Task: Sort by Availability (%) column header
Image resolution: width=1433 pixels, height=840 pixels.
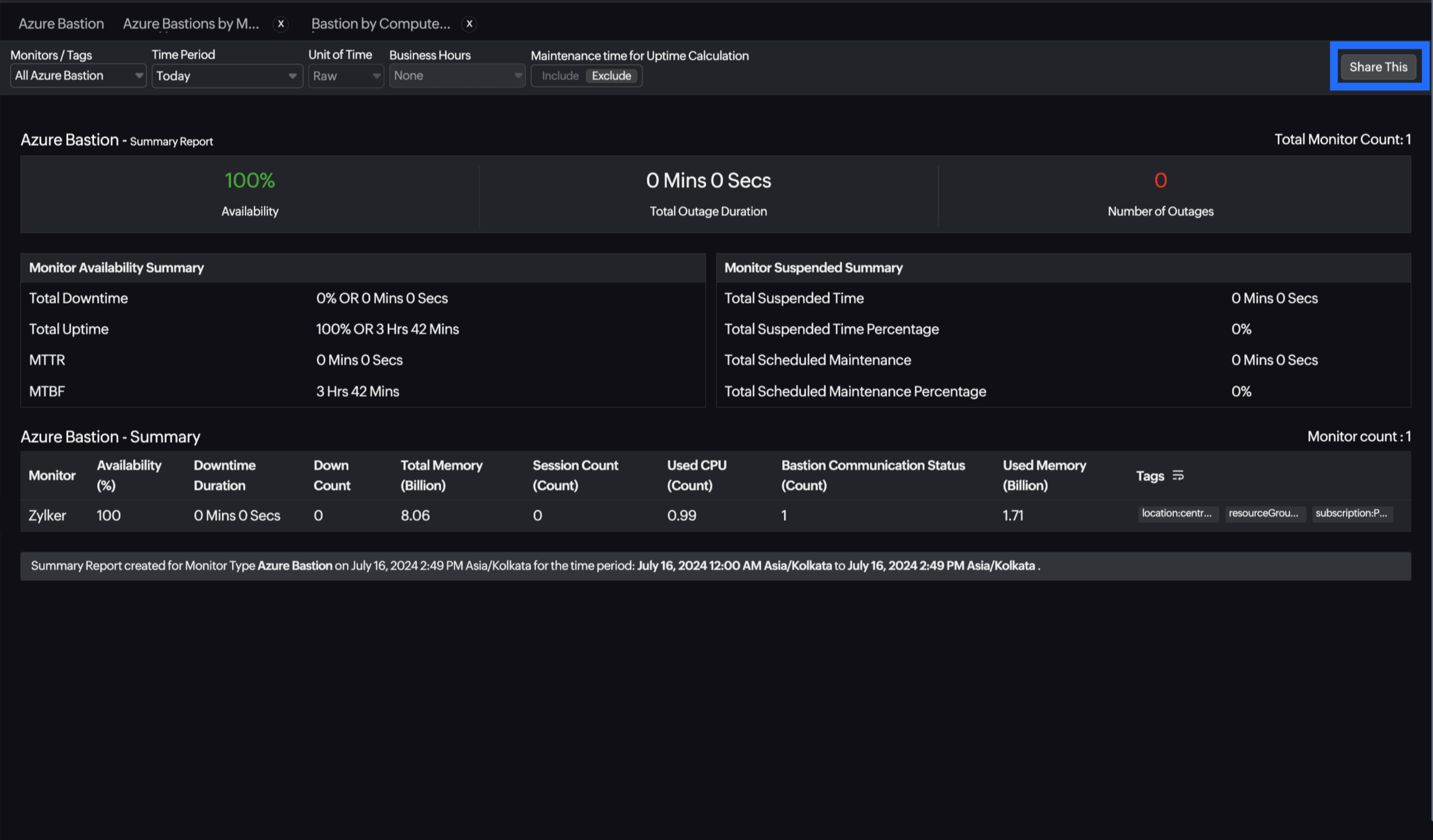Action: [x=129, y=475]
